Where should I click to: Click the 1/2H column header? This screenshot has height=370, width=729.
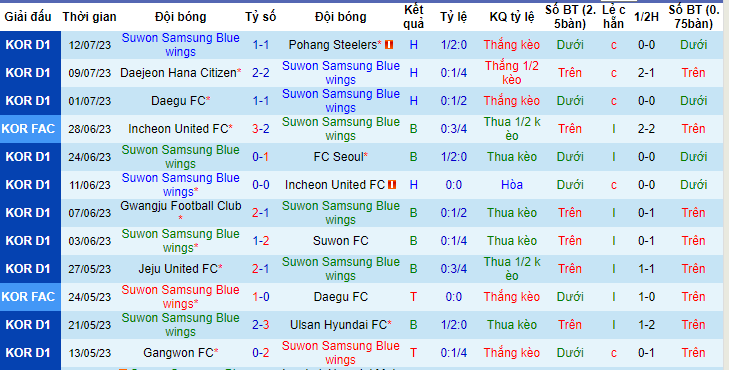coord(647,17)
